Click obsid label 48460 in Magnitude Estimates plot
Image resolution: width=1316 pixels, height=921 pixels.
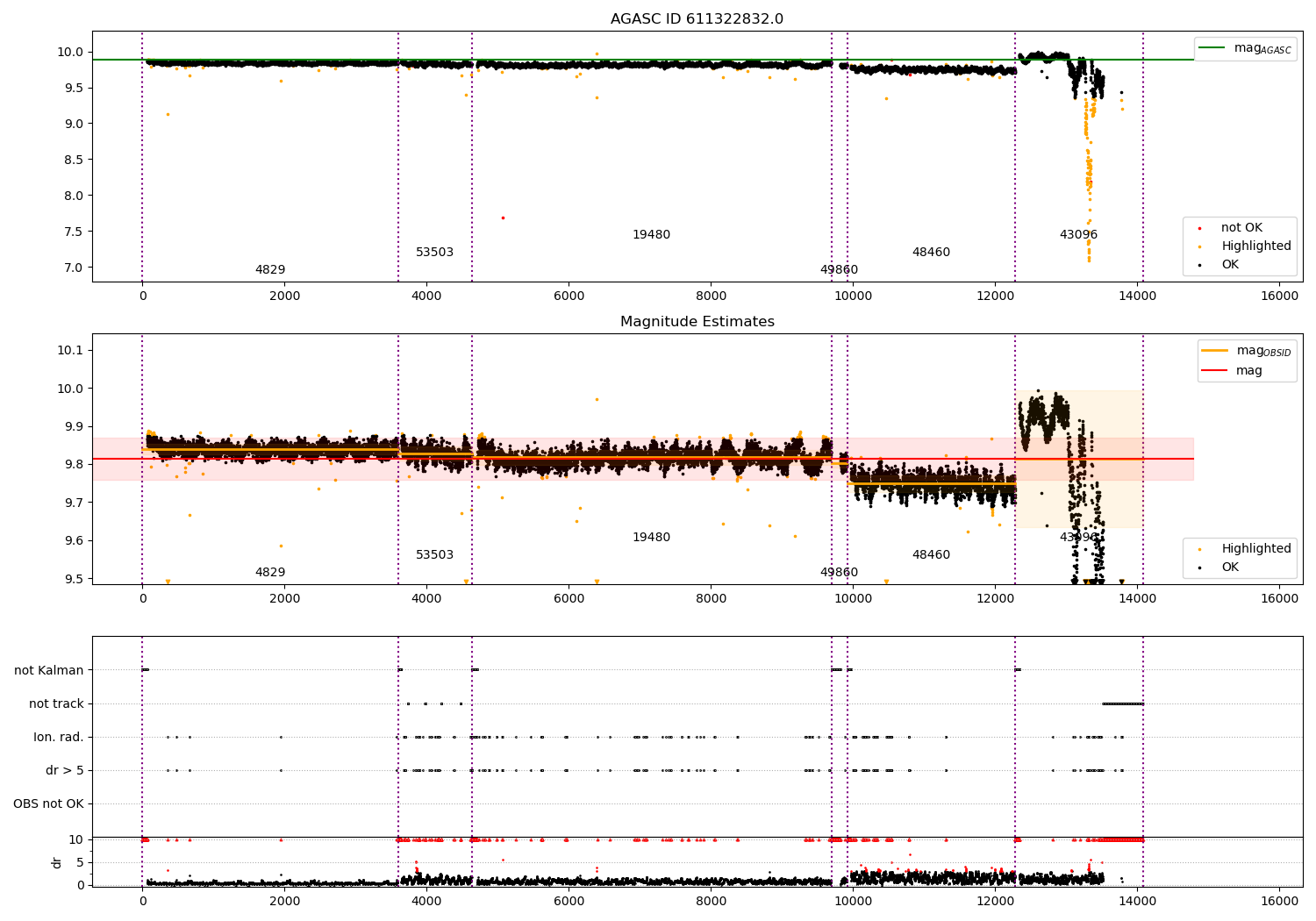tap(931, 555)
